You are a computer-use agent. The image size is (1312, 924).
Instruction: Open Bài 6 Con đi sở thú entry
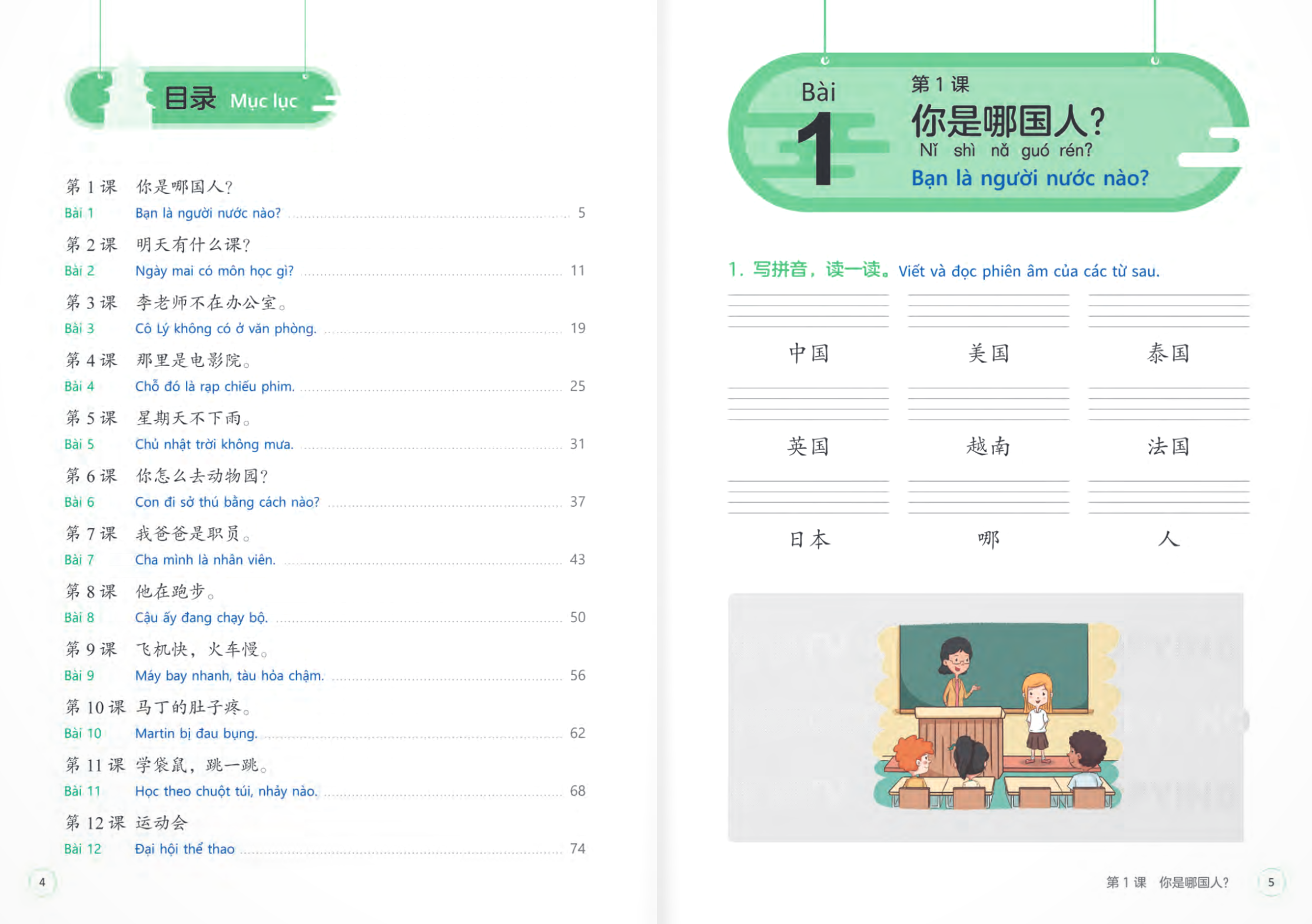(x=227, y=502)
